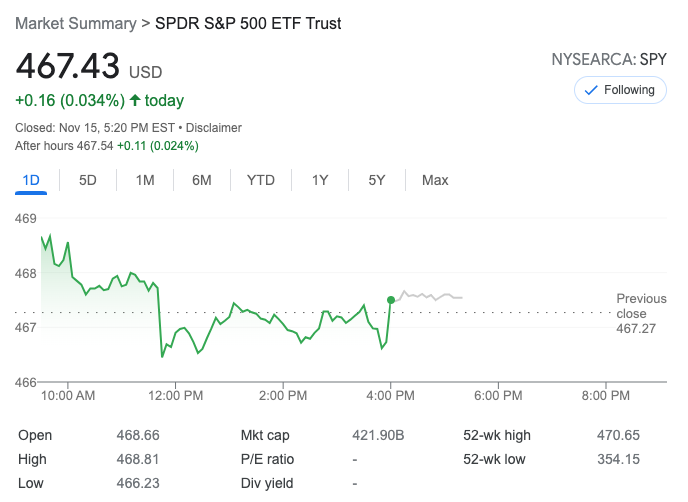The image size is (688, 502).
Task: Click the gray after-hours line on chart
Action: click(x=430, y=296)
